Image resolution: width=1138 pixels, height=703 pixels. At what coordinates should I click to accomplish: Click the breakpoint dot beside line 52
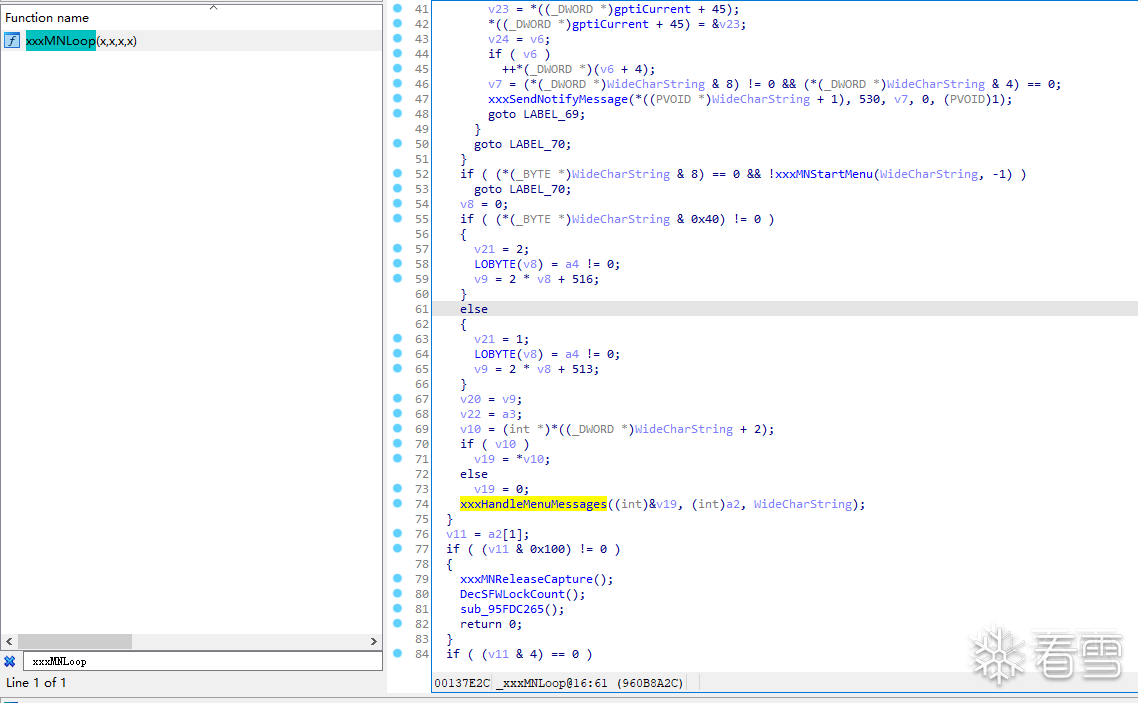click(x=398, y=173)
